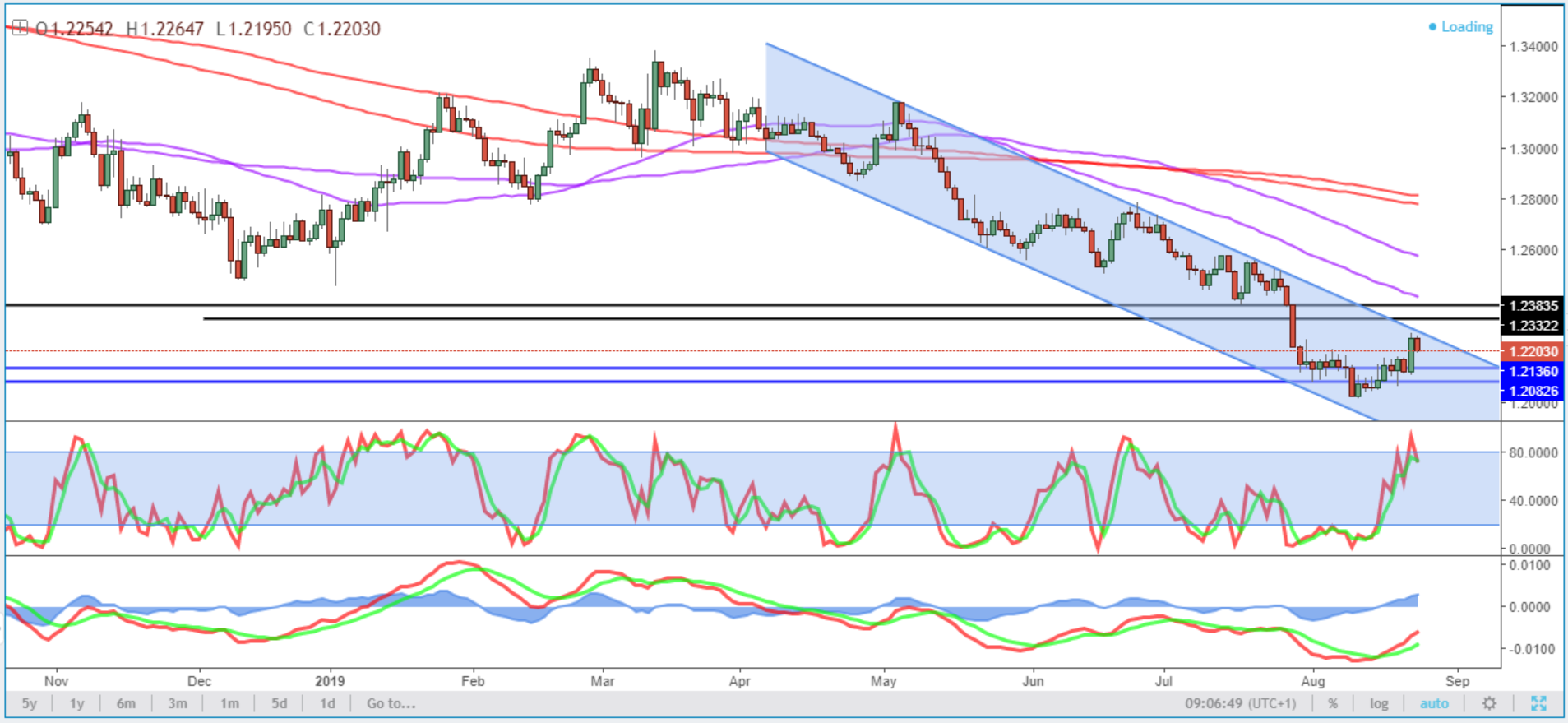Click the Loading status indicator
This screenshot has height=723, width=1568.
(1460, 26)
